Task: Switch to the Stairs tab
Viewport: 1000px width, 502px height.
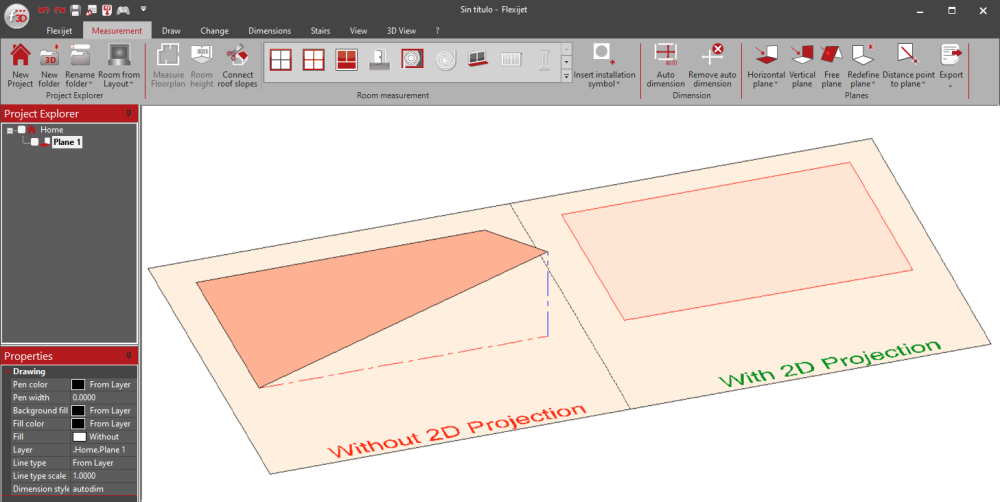Action: point(320,31)
